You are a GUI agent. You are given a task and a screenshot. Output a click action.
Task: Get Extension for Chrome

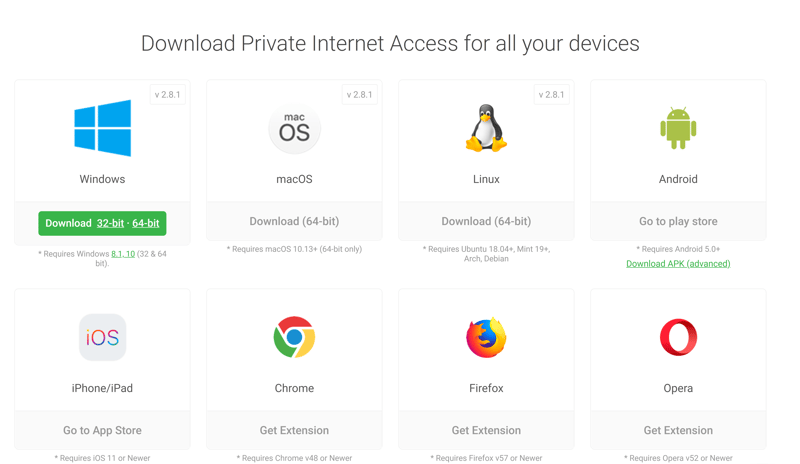click(x=294, y=430)
